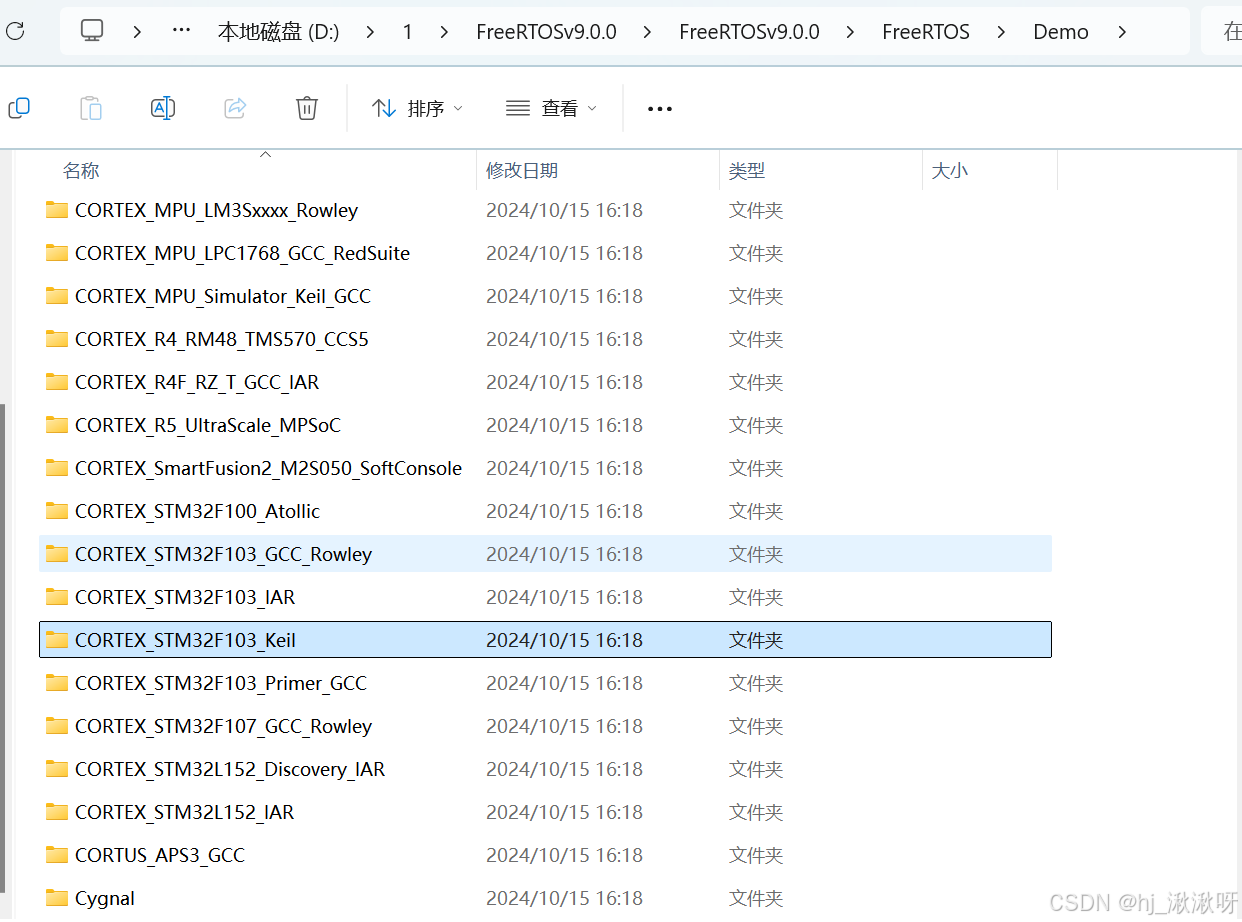1242x922 pixels.
Task: Click folder icon of CORTEX_SmartFusion2_M2S050_SoftConsole
Action: (57, 468)
